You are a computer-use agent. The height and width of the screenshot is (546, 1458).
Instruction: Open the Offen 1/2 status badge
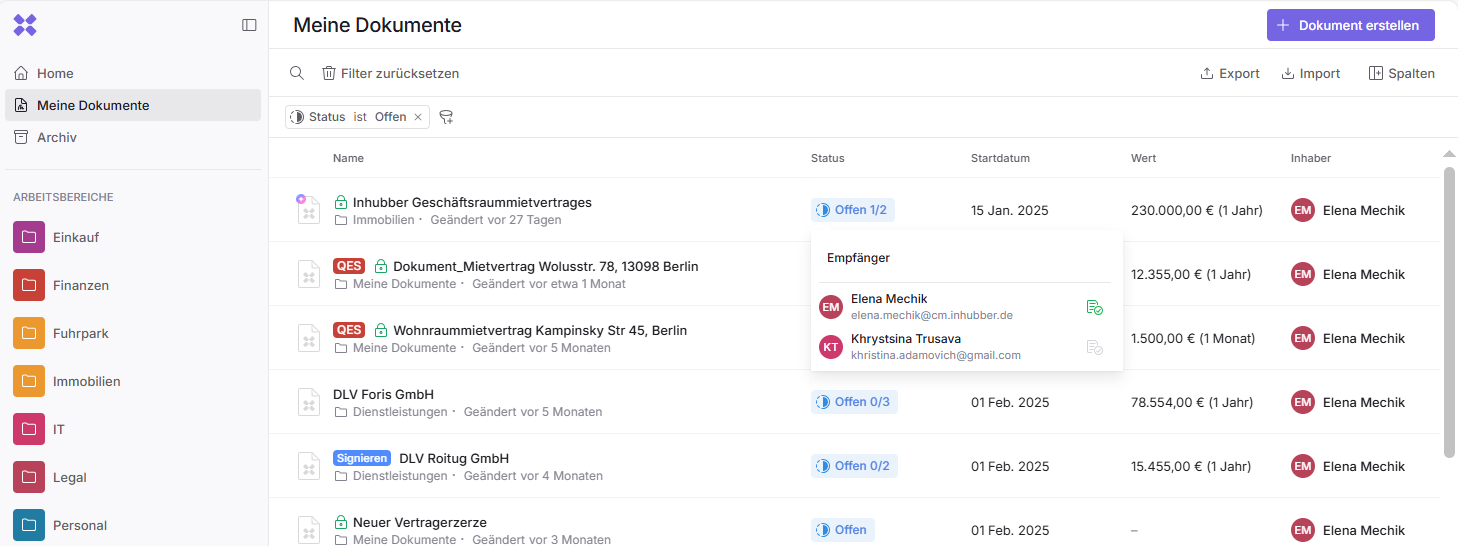pyautogui.click(x=852, y=210)
